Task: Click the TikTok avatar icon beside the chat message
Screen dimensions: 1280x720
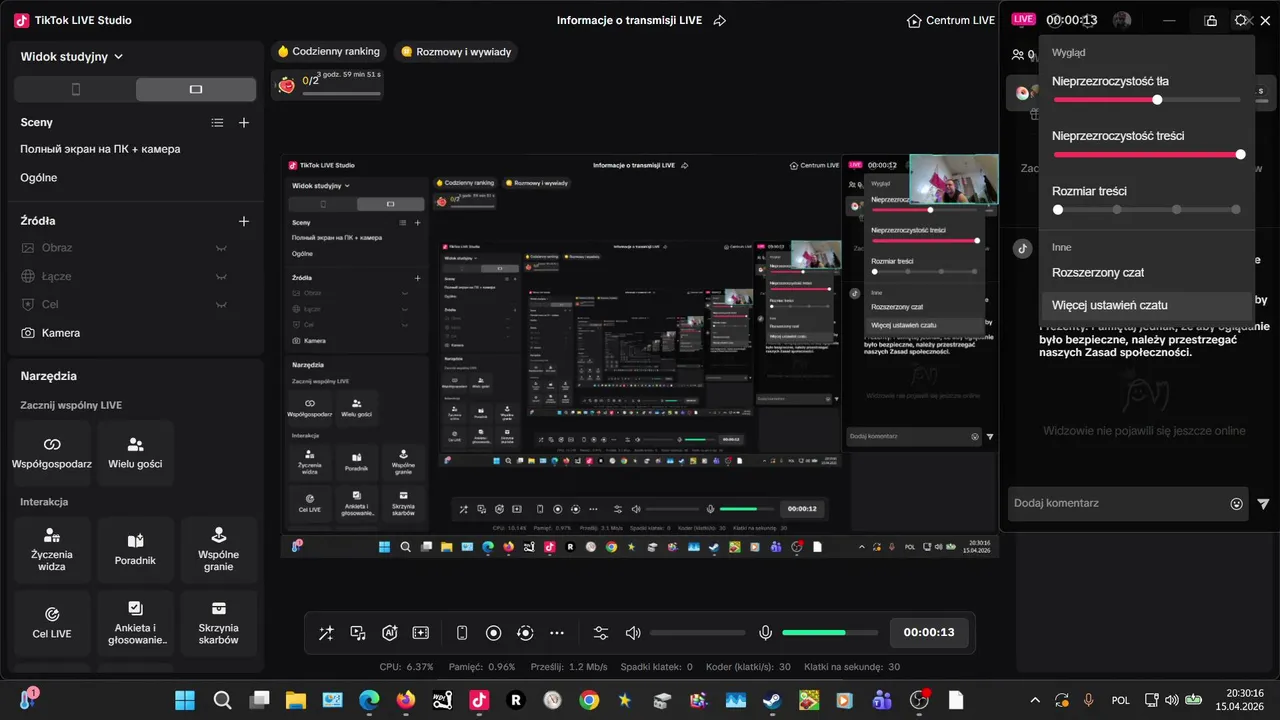Action: point(1022,249)
